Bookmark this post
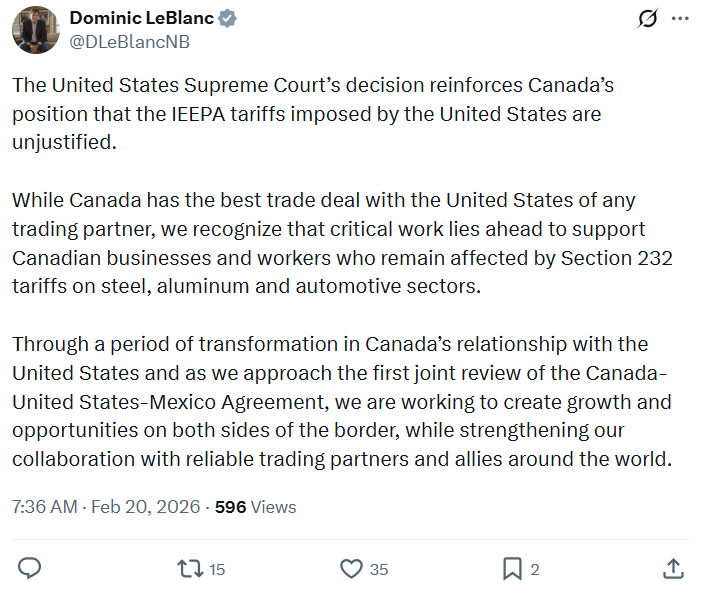This screenshot has height=595, width=705. pyautogui.click(x=512, y=569)
